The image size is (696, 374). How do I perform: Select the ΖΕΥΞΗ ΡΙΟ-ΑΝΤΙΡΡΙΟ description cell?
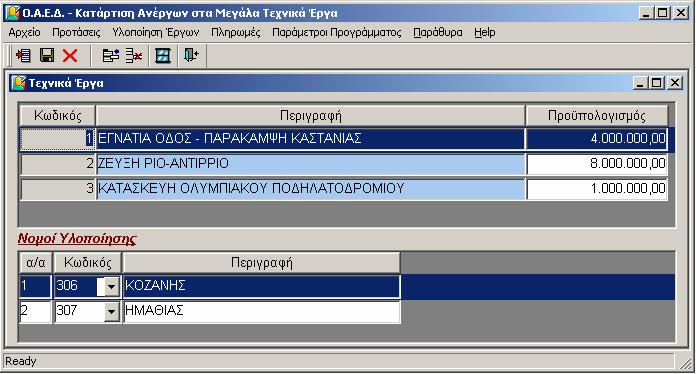click(311, 164)
